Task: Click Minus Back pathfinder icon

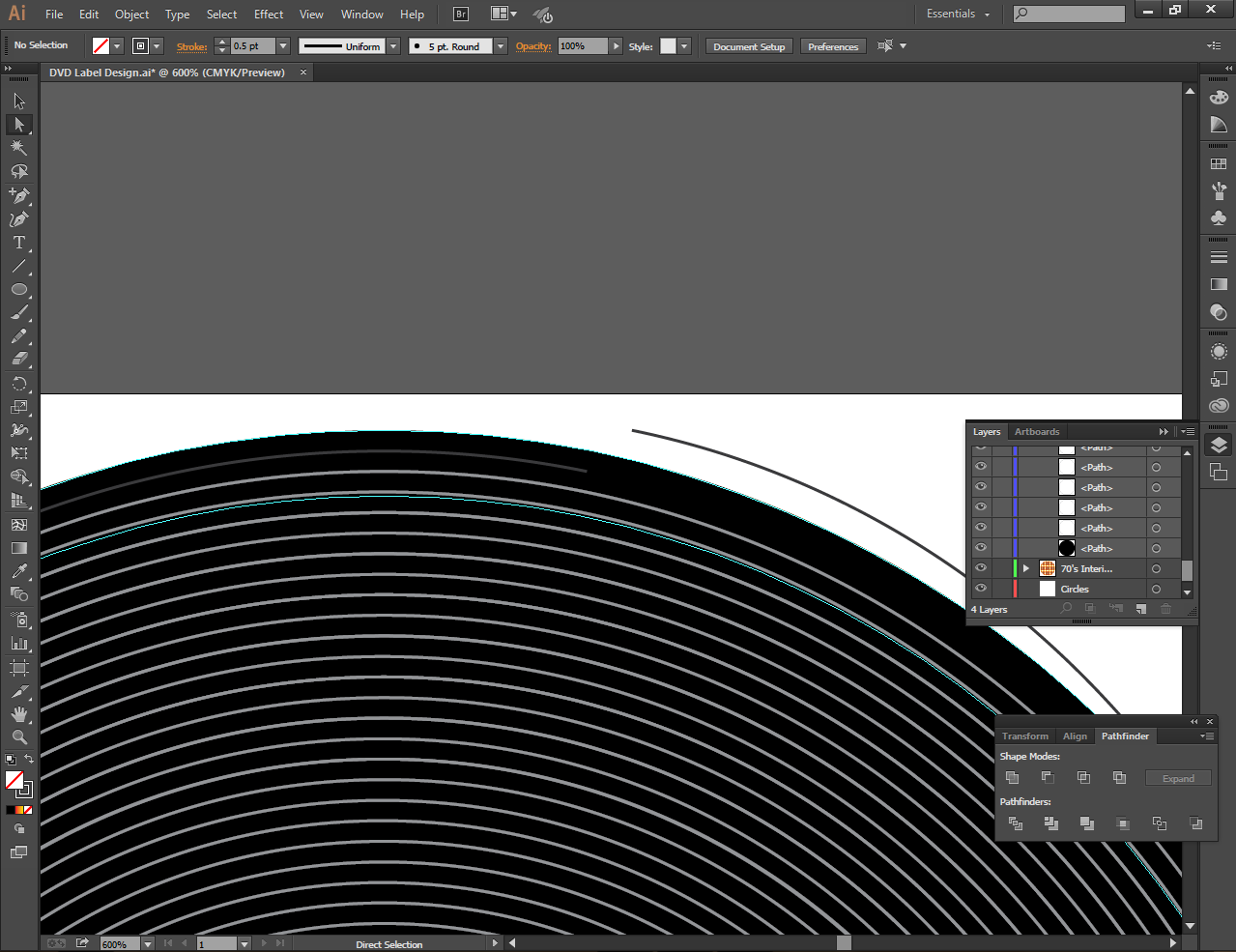Action: click(x=1195, y=823)
